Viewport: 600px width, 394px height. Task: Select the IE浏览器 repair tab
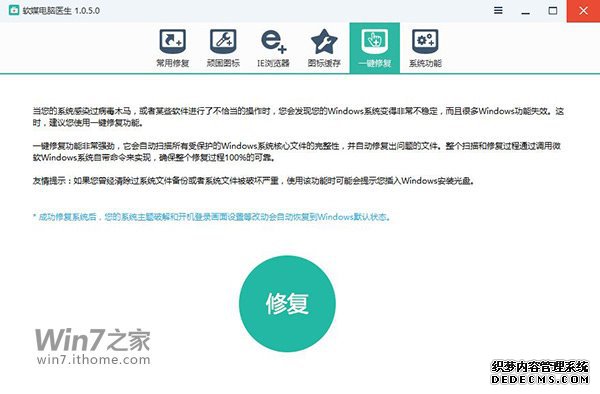tap(273, 48)
